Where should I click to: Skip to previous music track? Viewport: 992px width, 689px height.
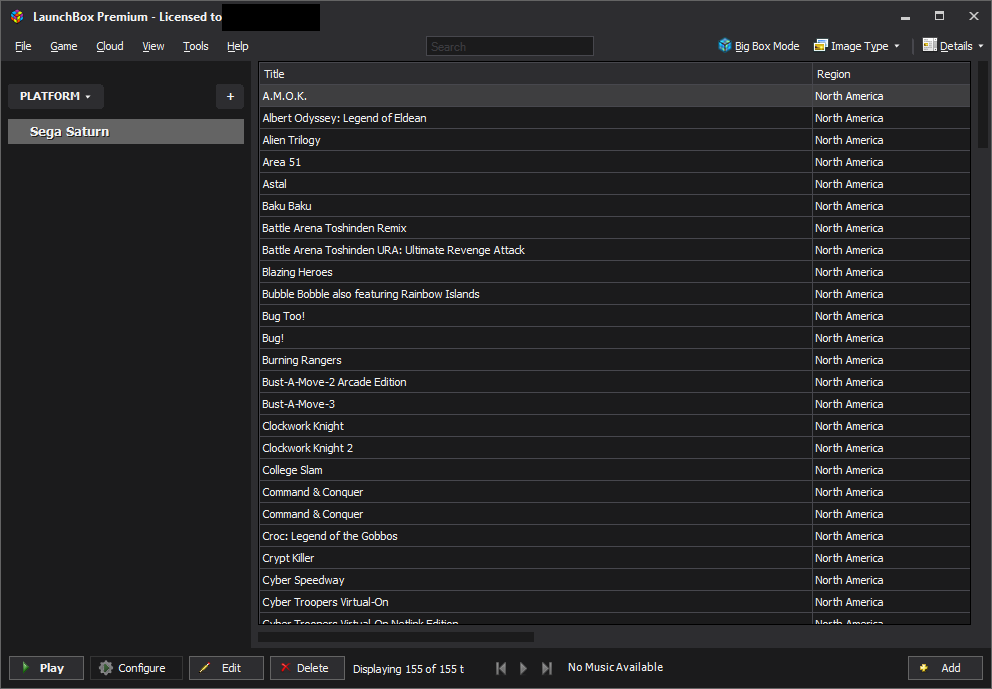(x=501, y=668)
